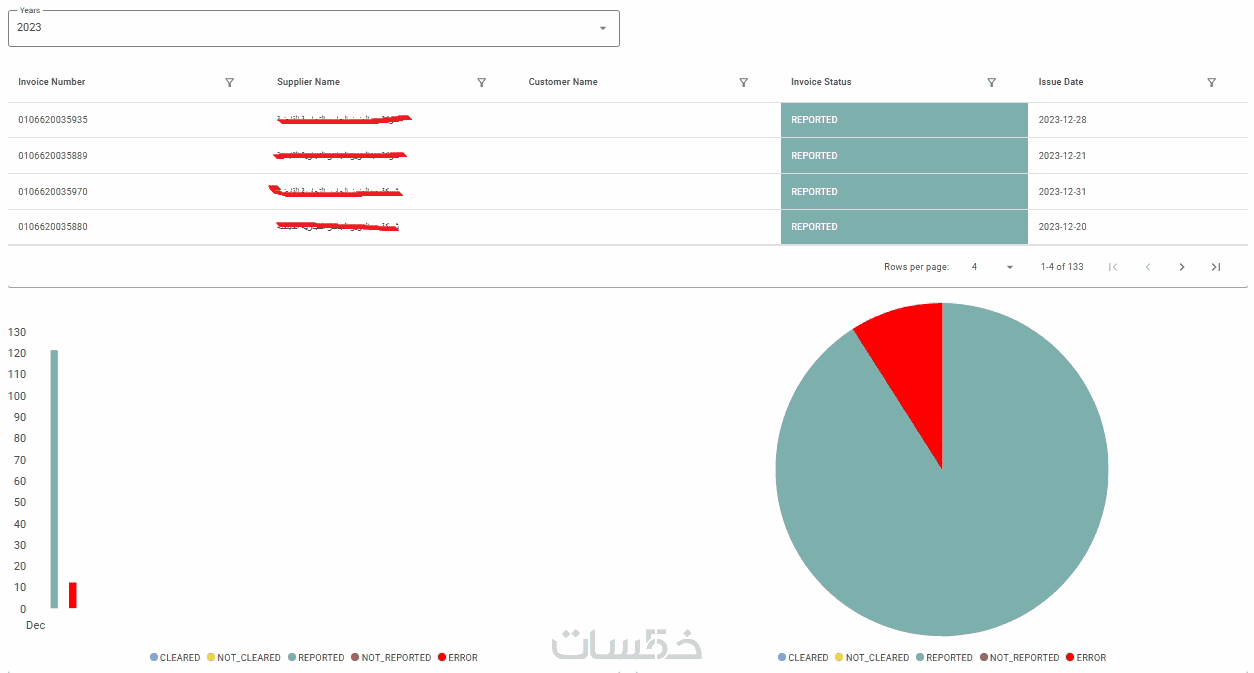Screen dimensions: 1254x673
Task: Click issue date 2023-12-20
Action: point(1063,227)
